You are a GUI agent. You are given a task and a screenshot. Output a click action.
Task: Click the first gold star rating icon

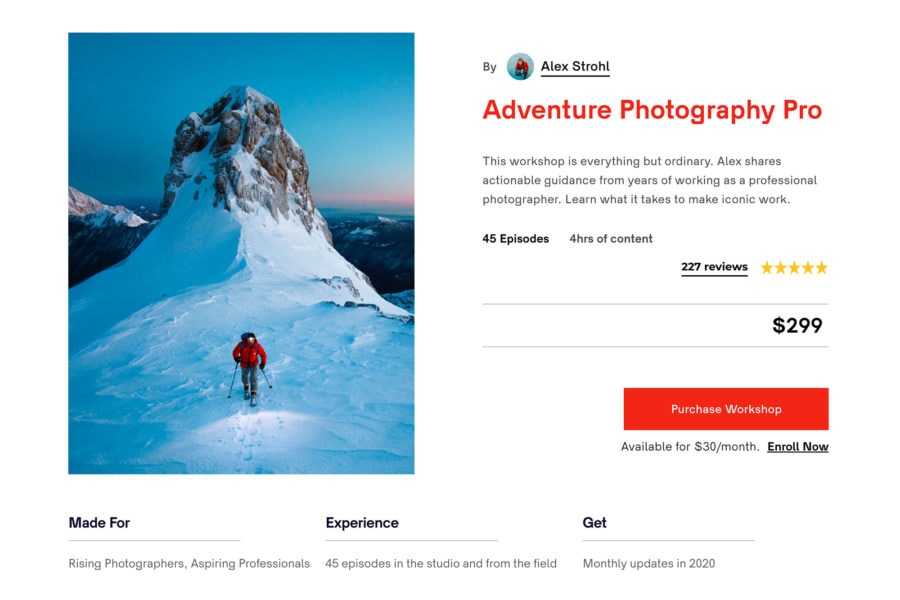766,267
